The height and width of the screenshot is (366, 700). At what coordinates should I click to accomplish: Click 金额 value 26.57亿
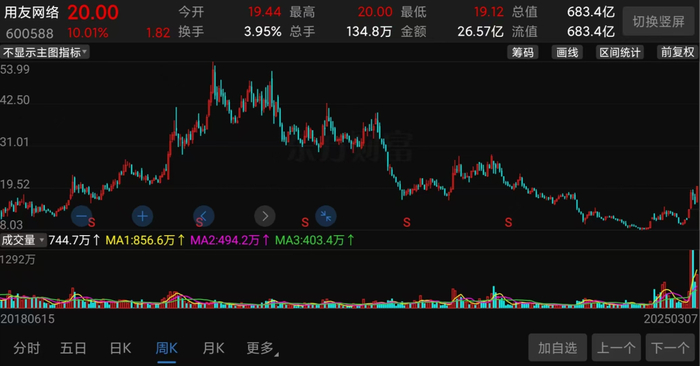point(480,32)
